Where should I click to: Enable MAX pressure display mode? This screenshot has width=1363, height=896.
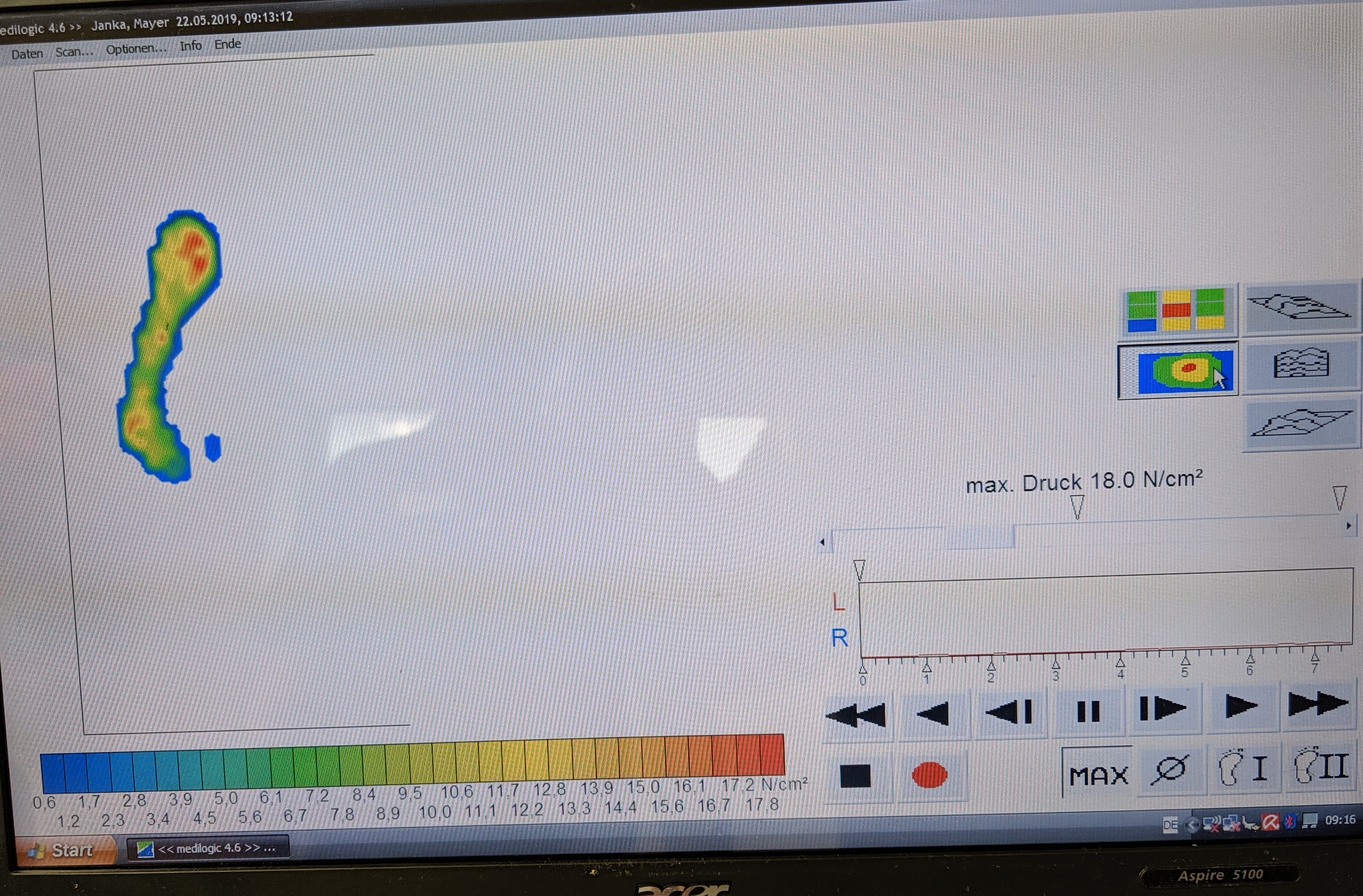pyautogui.click(x=1098, y=775)
